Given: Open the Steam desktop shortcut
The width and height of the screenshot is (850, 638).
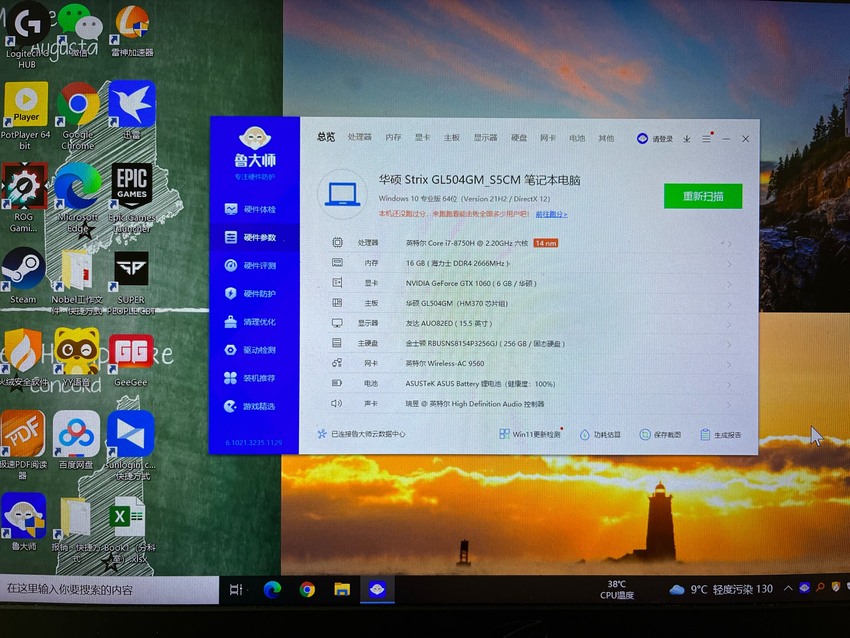Looking at the screenshot, I should tap(23, 275).
